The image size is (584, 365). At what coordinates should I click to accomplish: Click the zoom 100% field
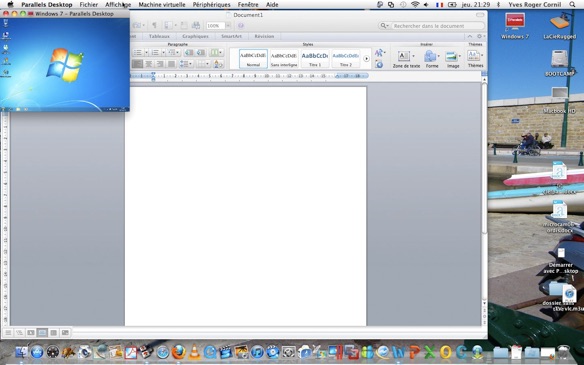point(216,26)
